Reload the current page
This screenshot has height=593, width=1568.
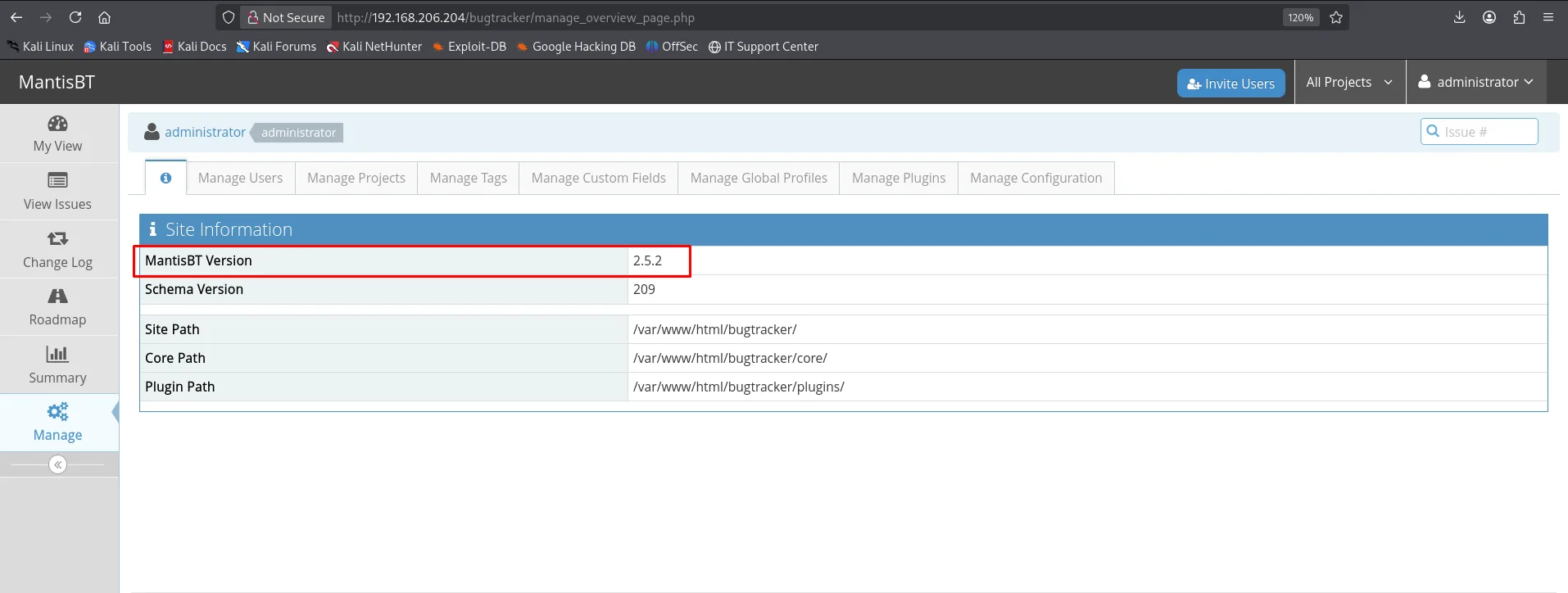point(75,17)
